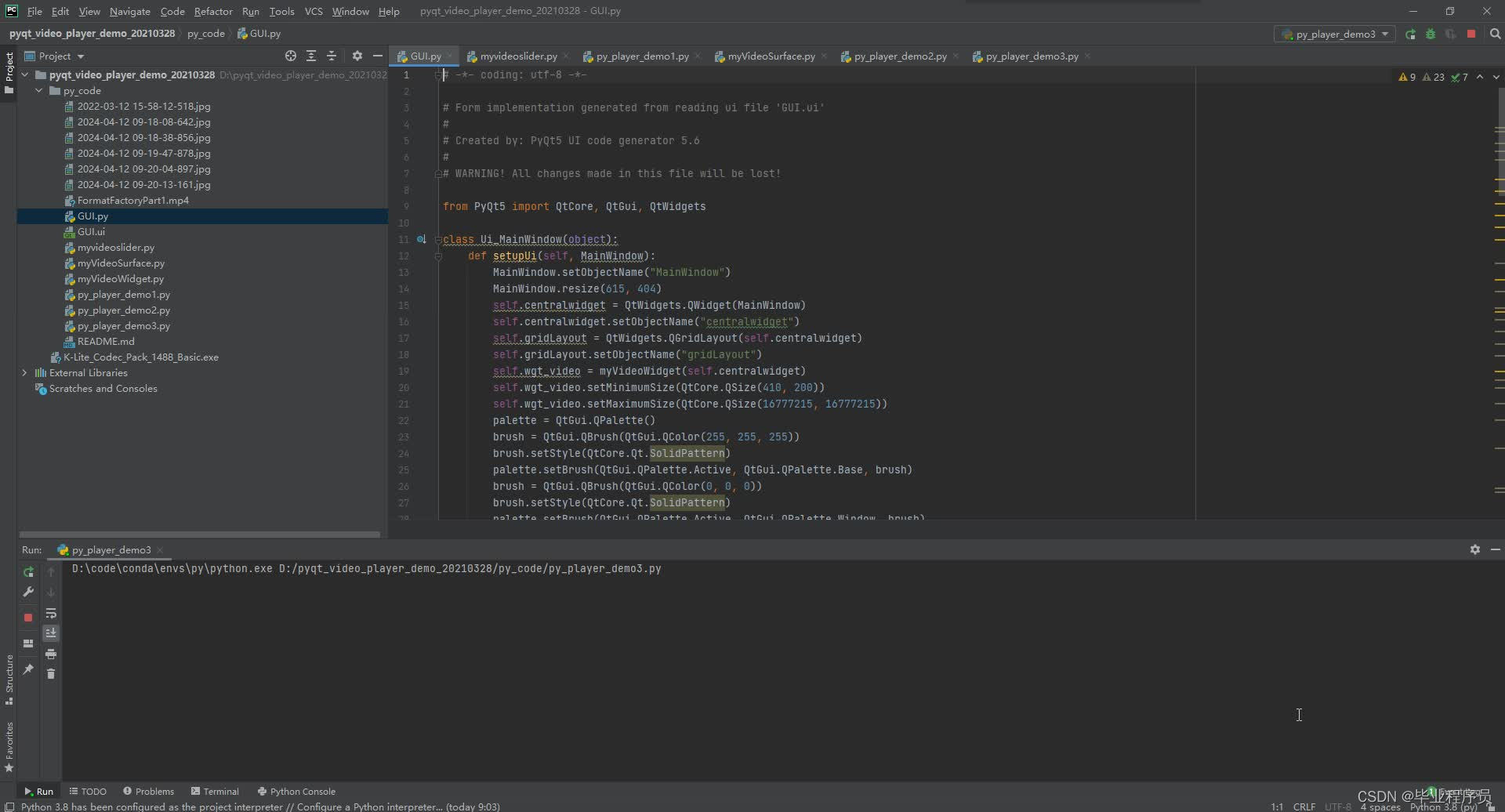Close the GUI.py editor tab

(x=450, y=56)
